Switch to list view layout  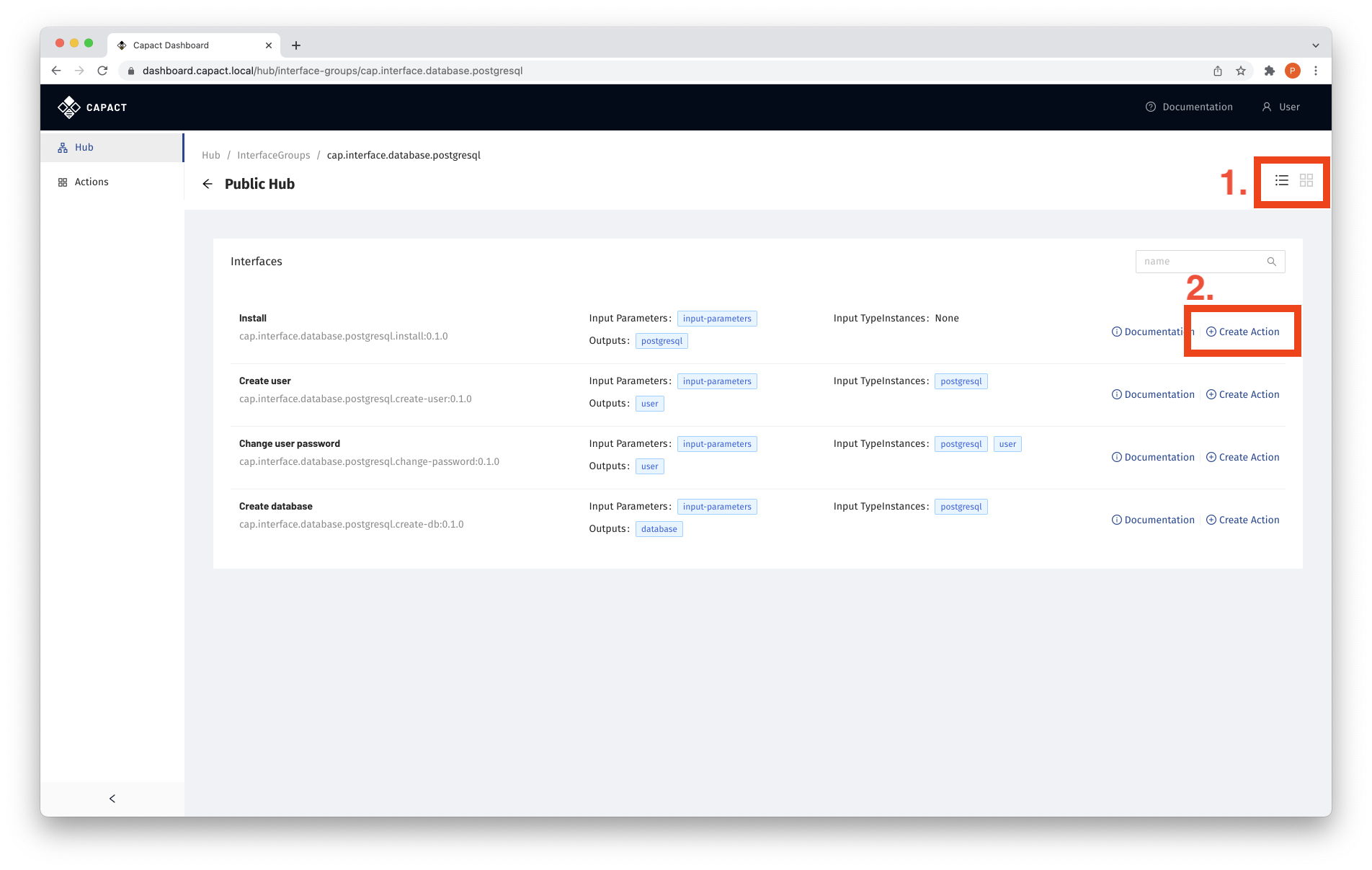click(1281, 180)
